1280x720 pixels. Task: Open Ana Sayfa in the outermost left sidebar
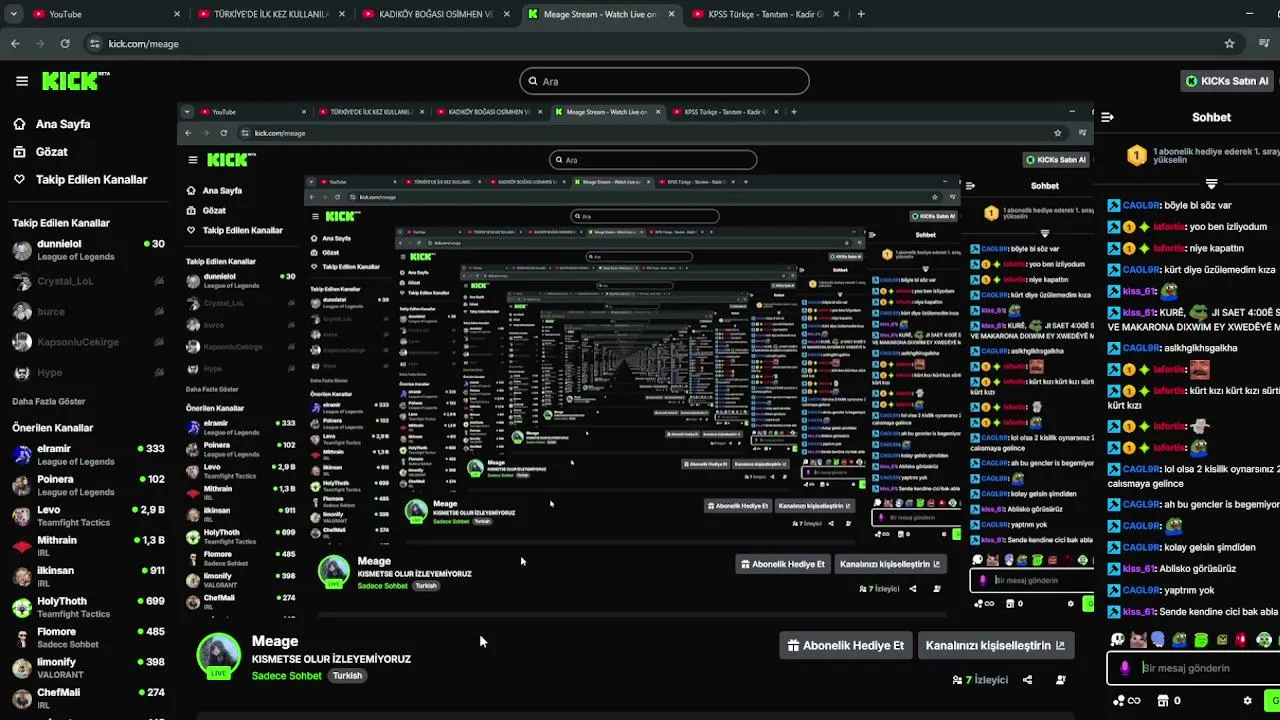[63, 124]
